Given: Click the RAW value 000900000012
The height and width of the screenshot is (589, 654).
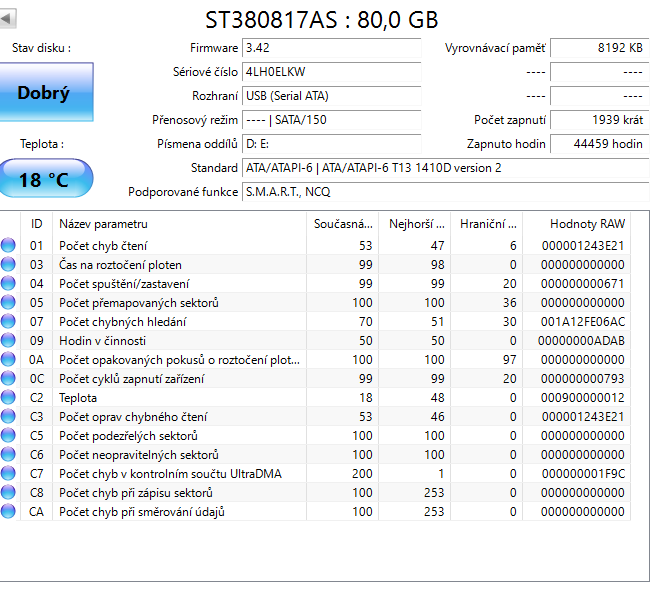Looking at the screenshot, I should tap(583, 398).
